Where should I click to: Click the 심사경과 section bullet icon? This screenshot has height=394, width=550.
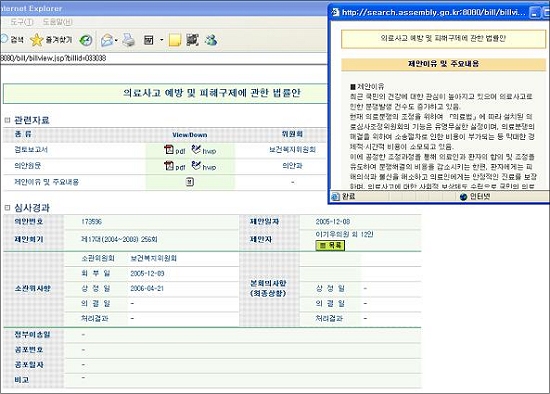pyautogui.click(x=7, y=208)
